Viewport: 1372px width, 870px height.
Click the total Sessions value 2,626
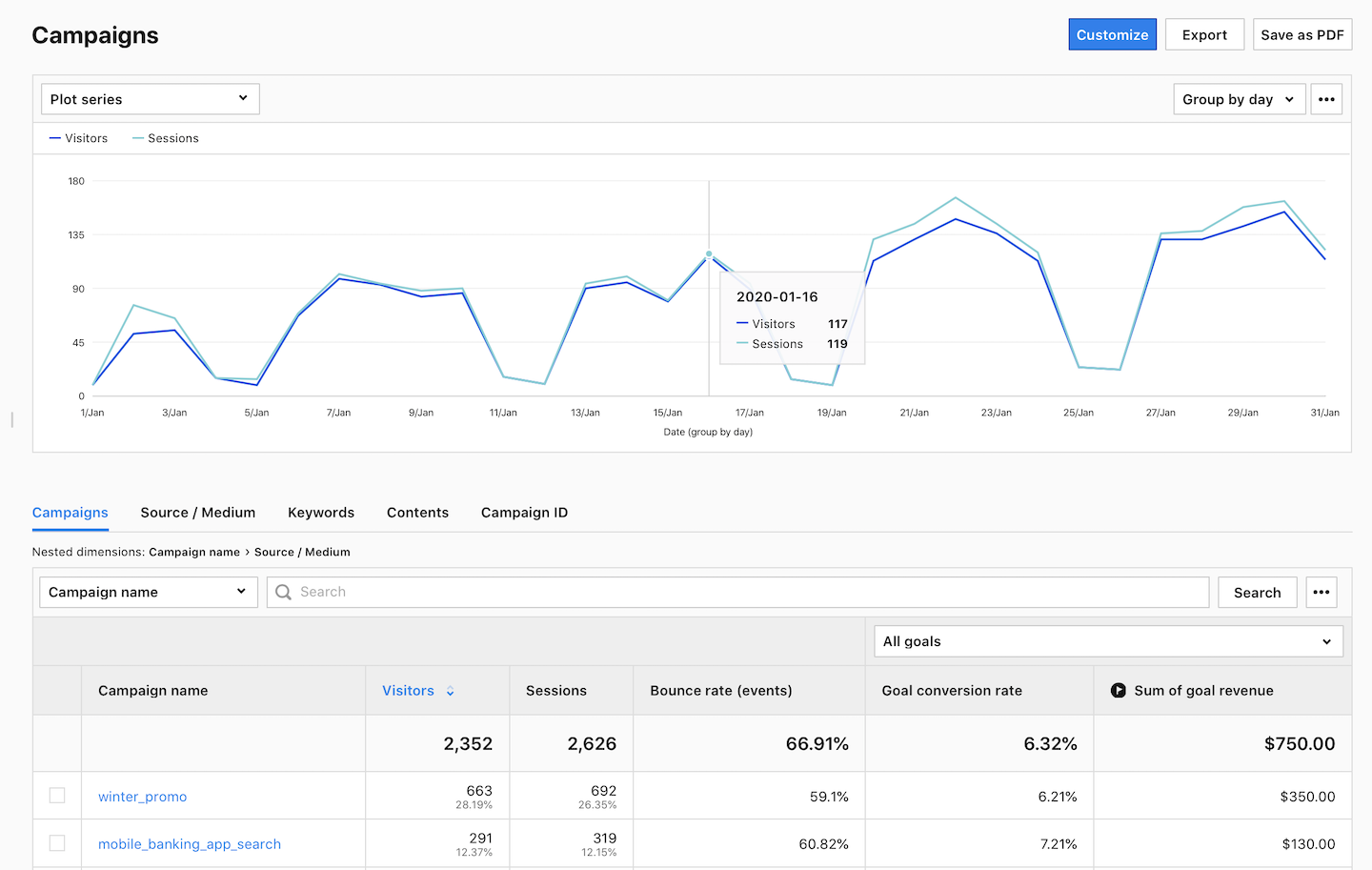pos(592,743)
